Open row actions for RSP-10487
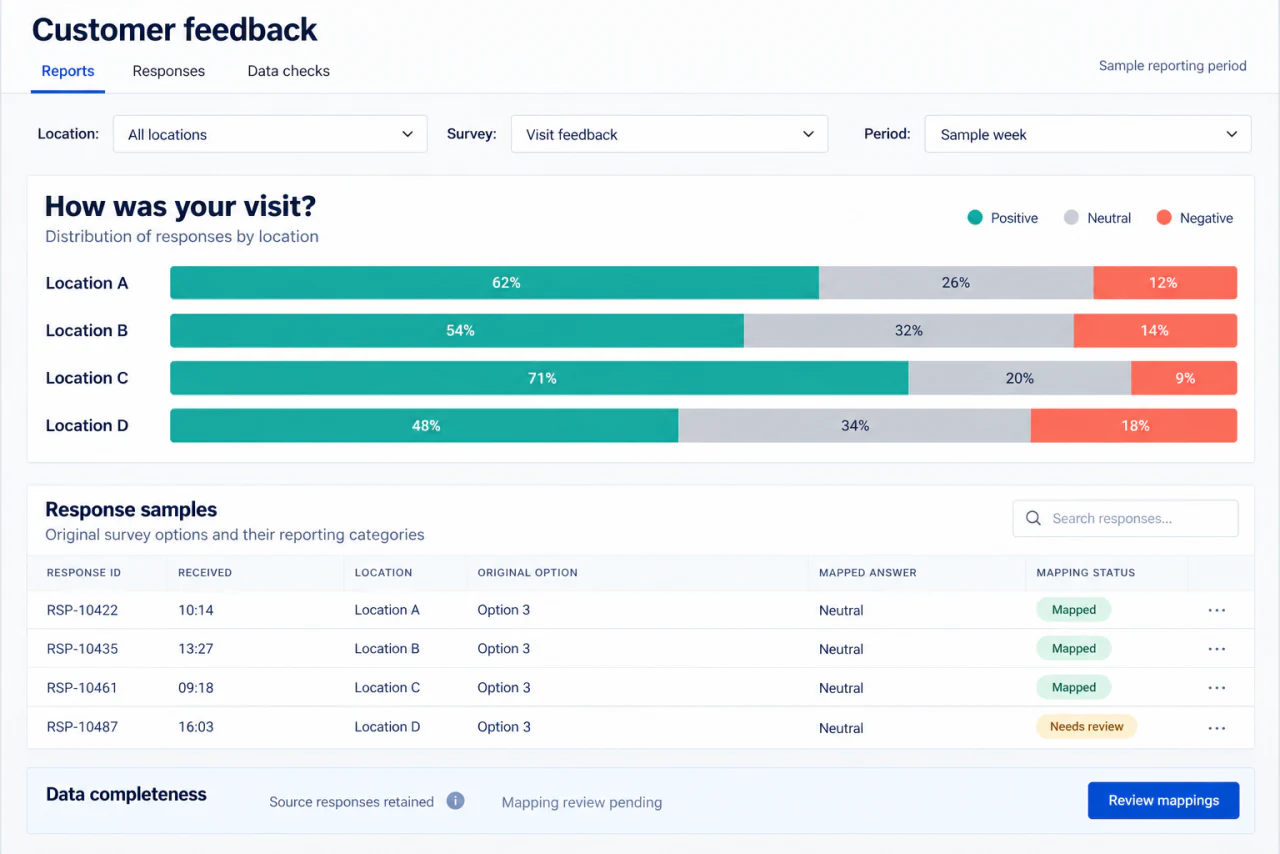This screenshot has width=1280, height=854. click(1216, 727)
